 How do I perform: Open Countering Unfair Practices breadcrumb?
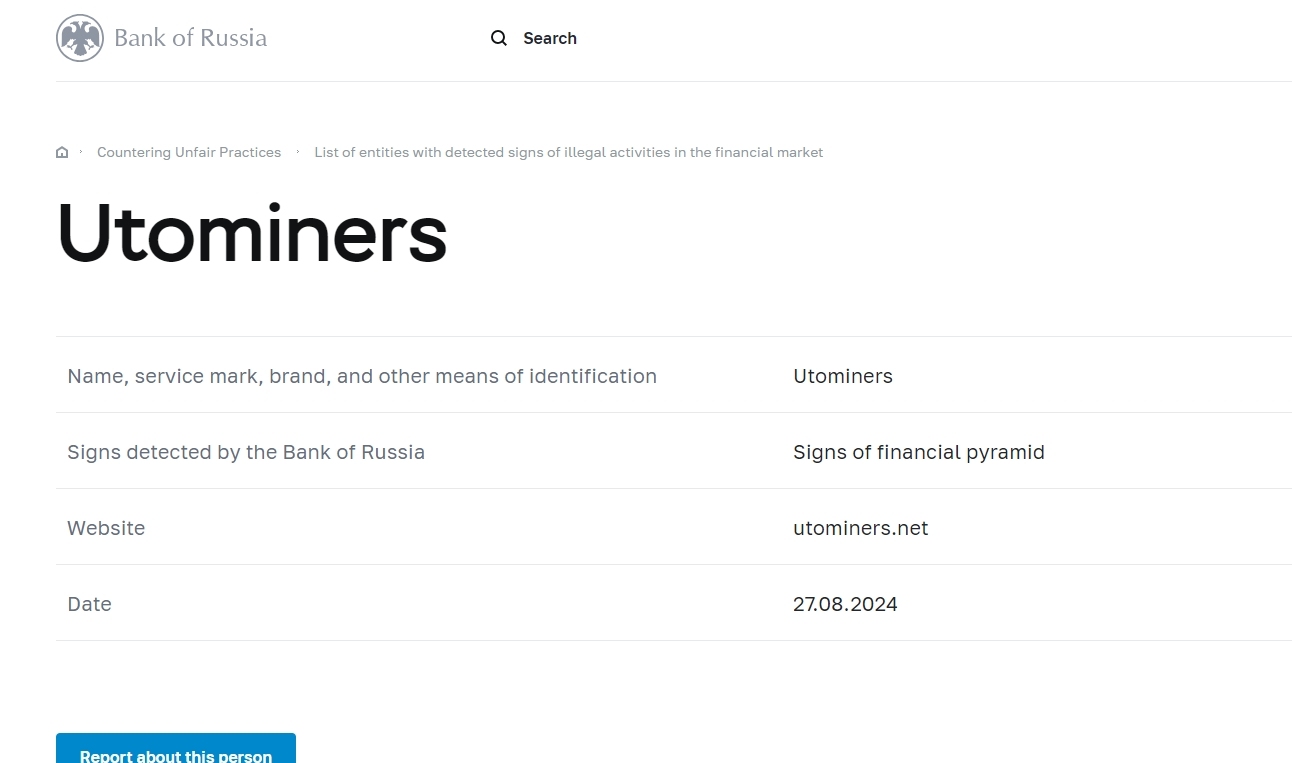point(189,153)
